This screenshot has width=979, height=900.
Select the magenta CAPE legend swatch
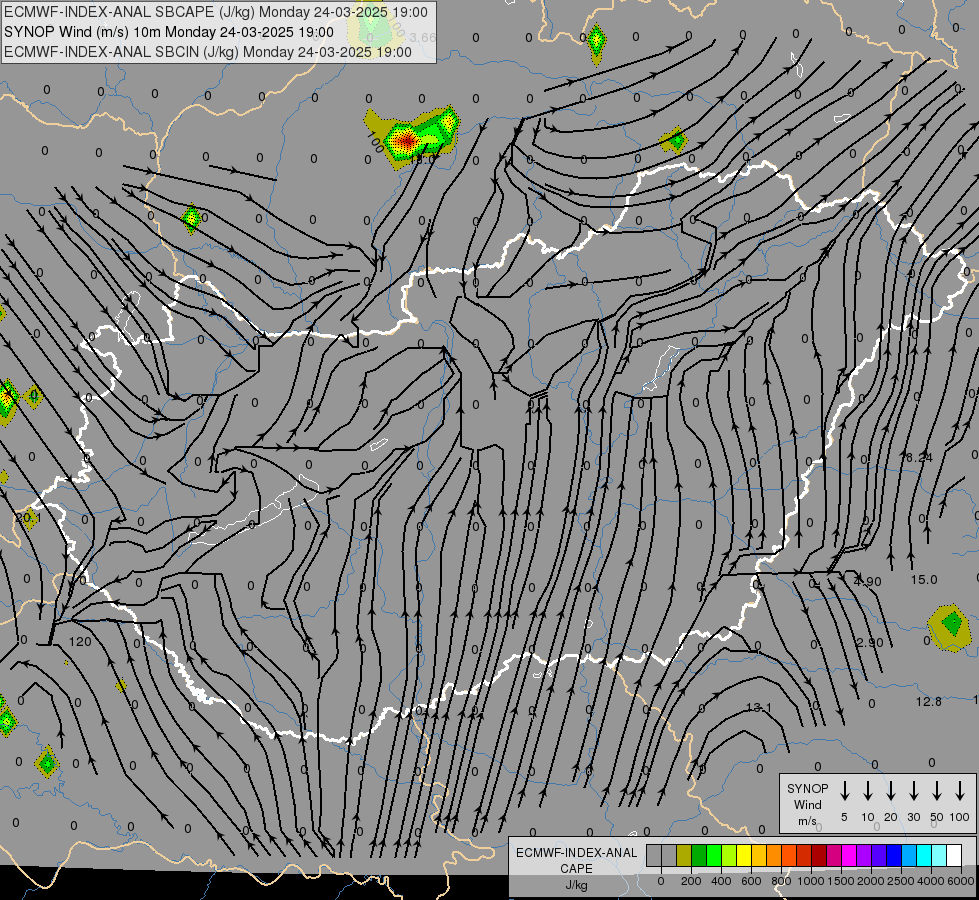[x=849, y=856]
